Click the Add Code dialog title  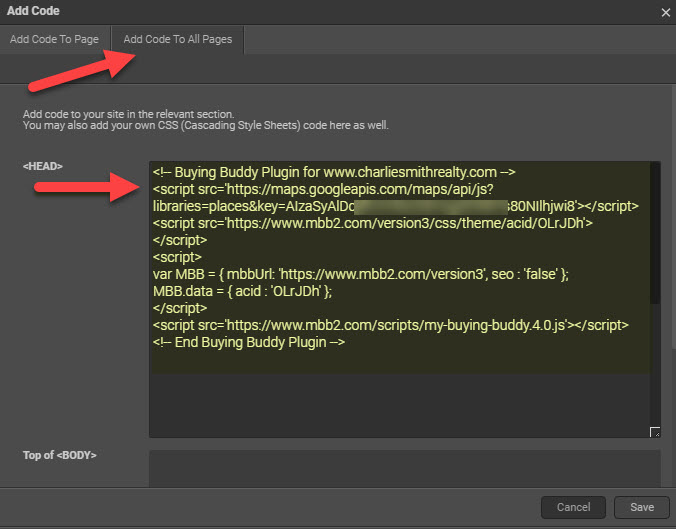point(33,11)
